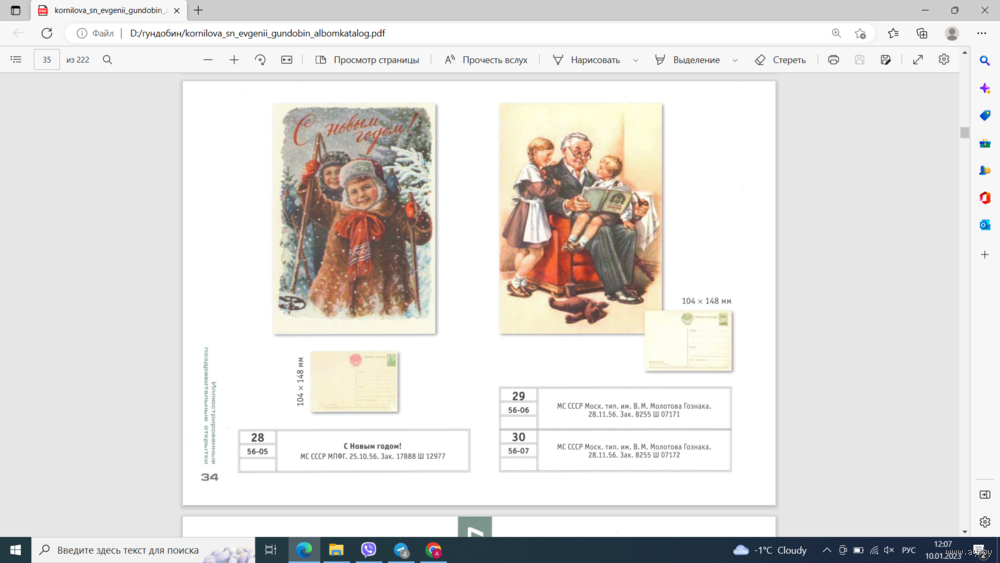
Task: Open the tab actions menu icon
Action: [x=15, y=10]
